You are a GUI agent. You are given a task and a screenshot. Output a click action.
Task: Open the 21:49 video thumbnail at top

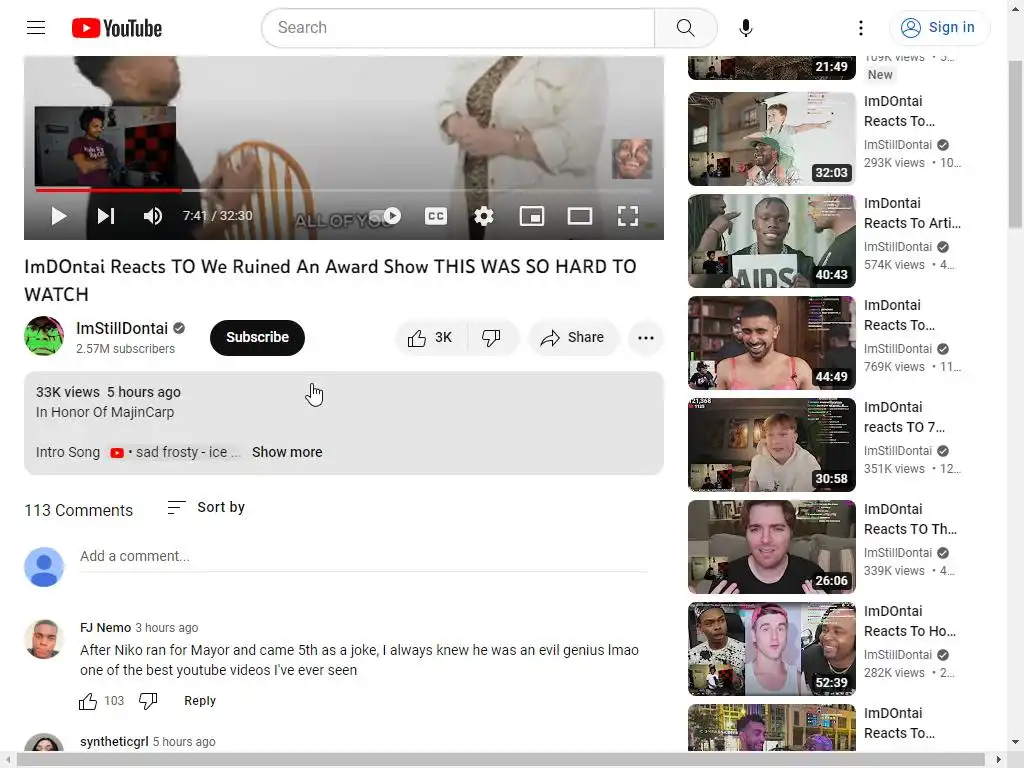[771, 68]
